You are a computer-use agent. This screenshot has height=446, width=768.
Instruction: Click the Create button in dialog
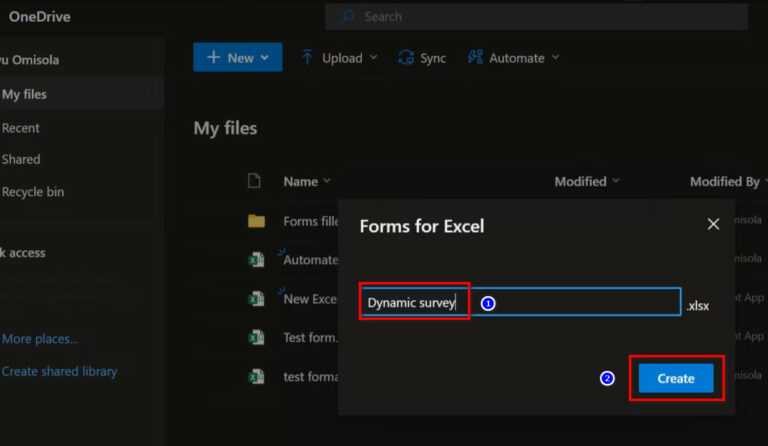[675, 378]
